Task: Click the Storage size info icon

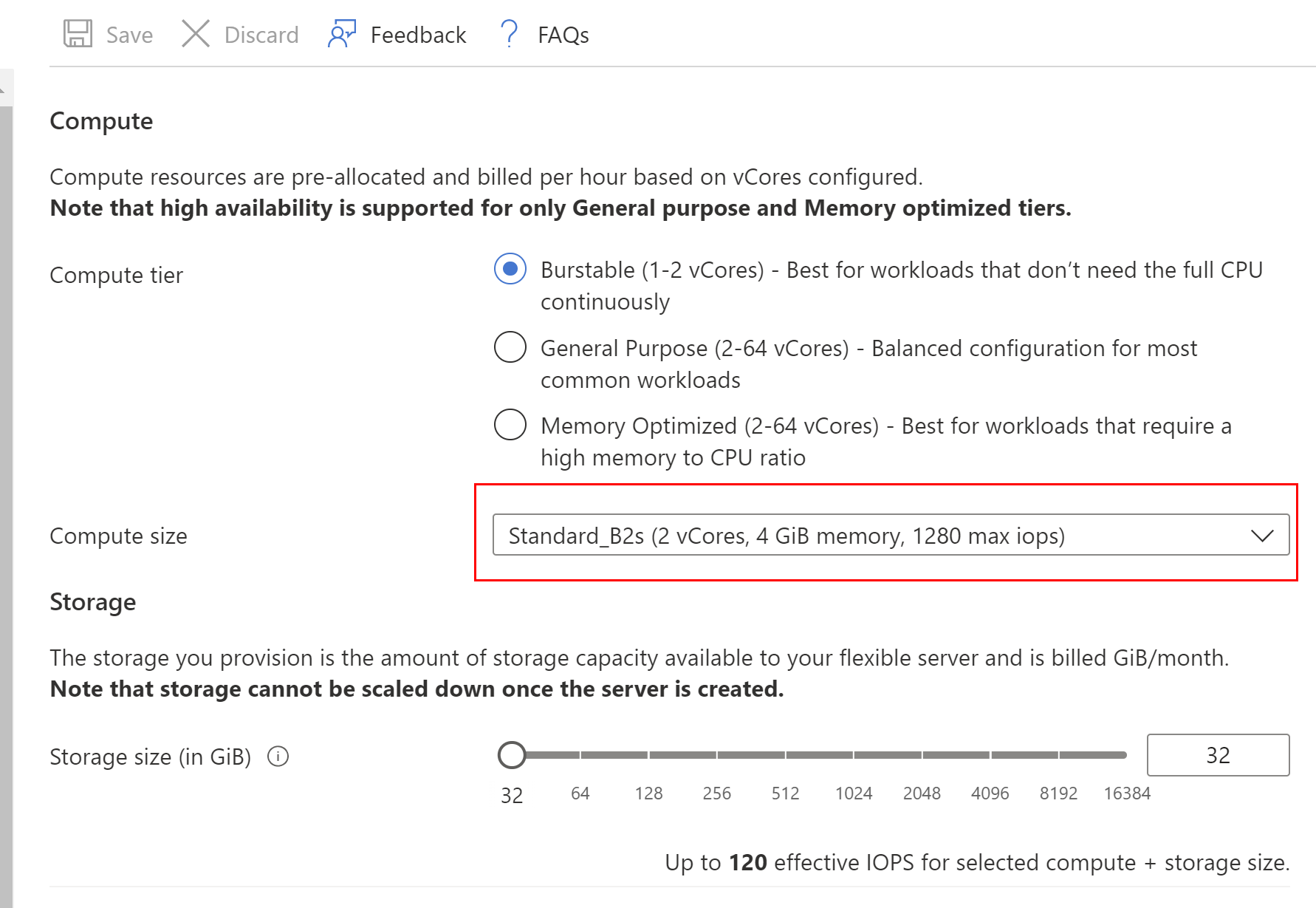Action: tap(278, 757)
